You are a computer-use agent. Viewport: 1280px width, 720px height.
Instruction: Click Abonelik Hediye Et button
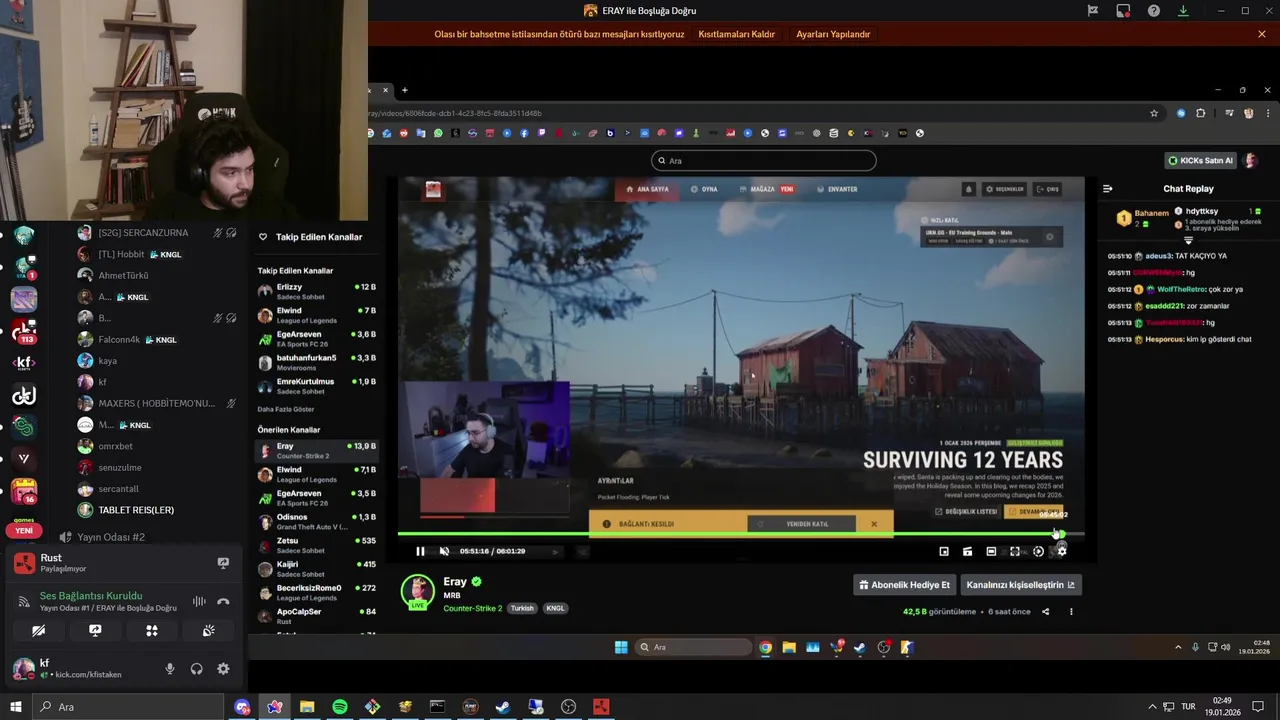tap(904, 585)
